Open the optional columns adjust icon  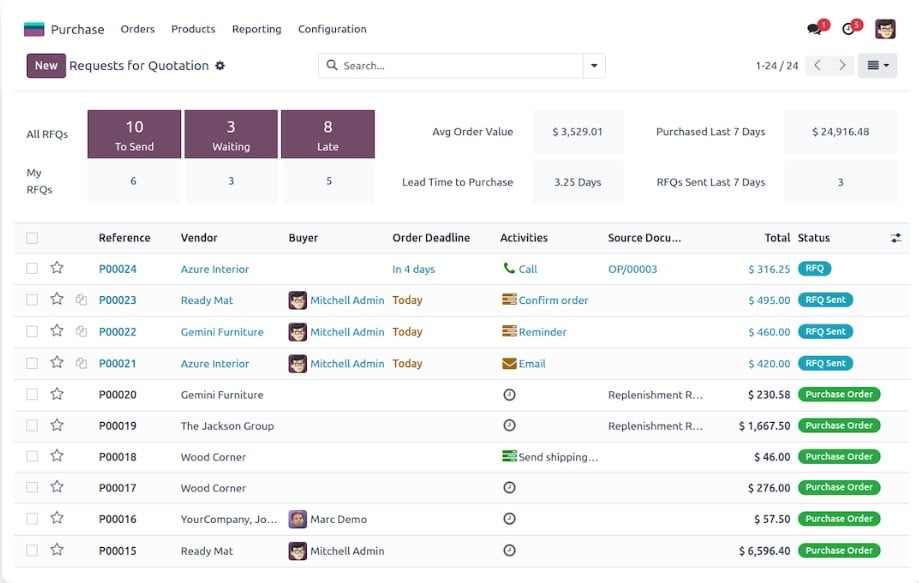pyautogui.click(x=895, y=238)
